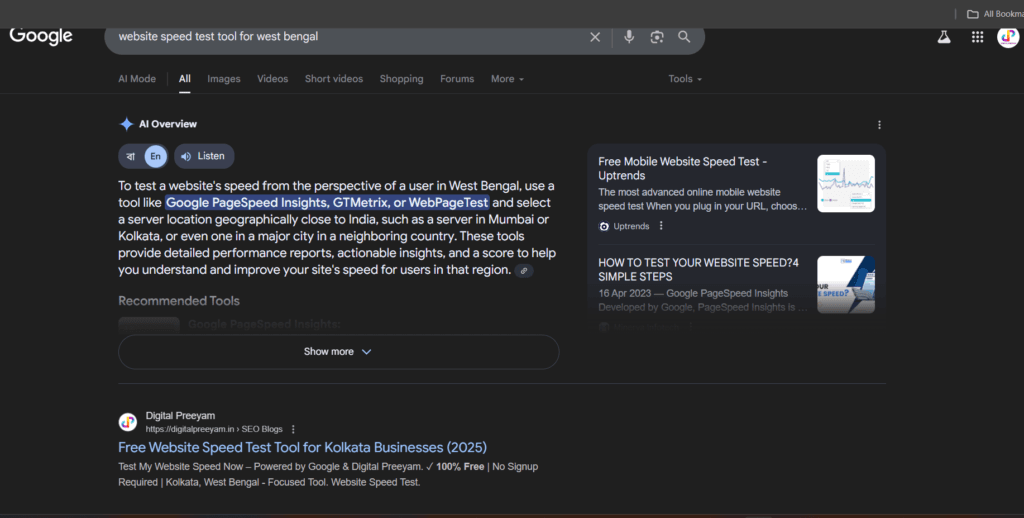1024x518 pixels.
Task: Switch to the Images tab
Action: (x=224, y=79)
